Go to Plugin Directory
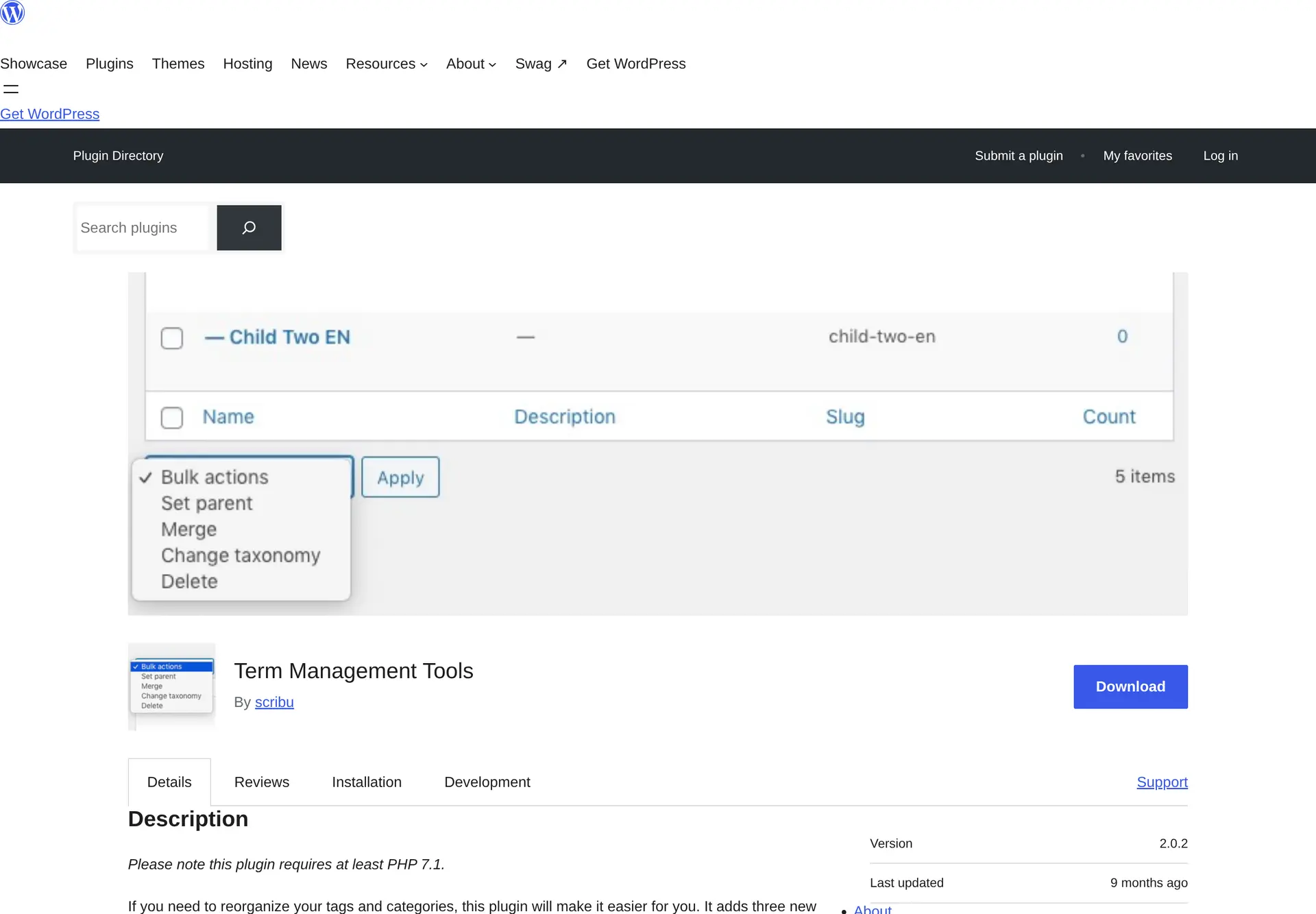Image resolution: width=1316 pixels, height=914 pixels. tap(118, 156)
